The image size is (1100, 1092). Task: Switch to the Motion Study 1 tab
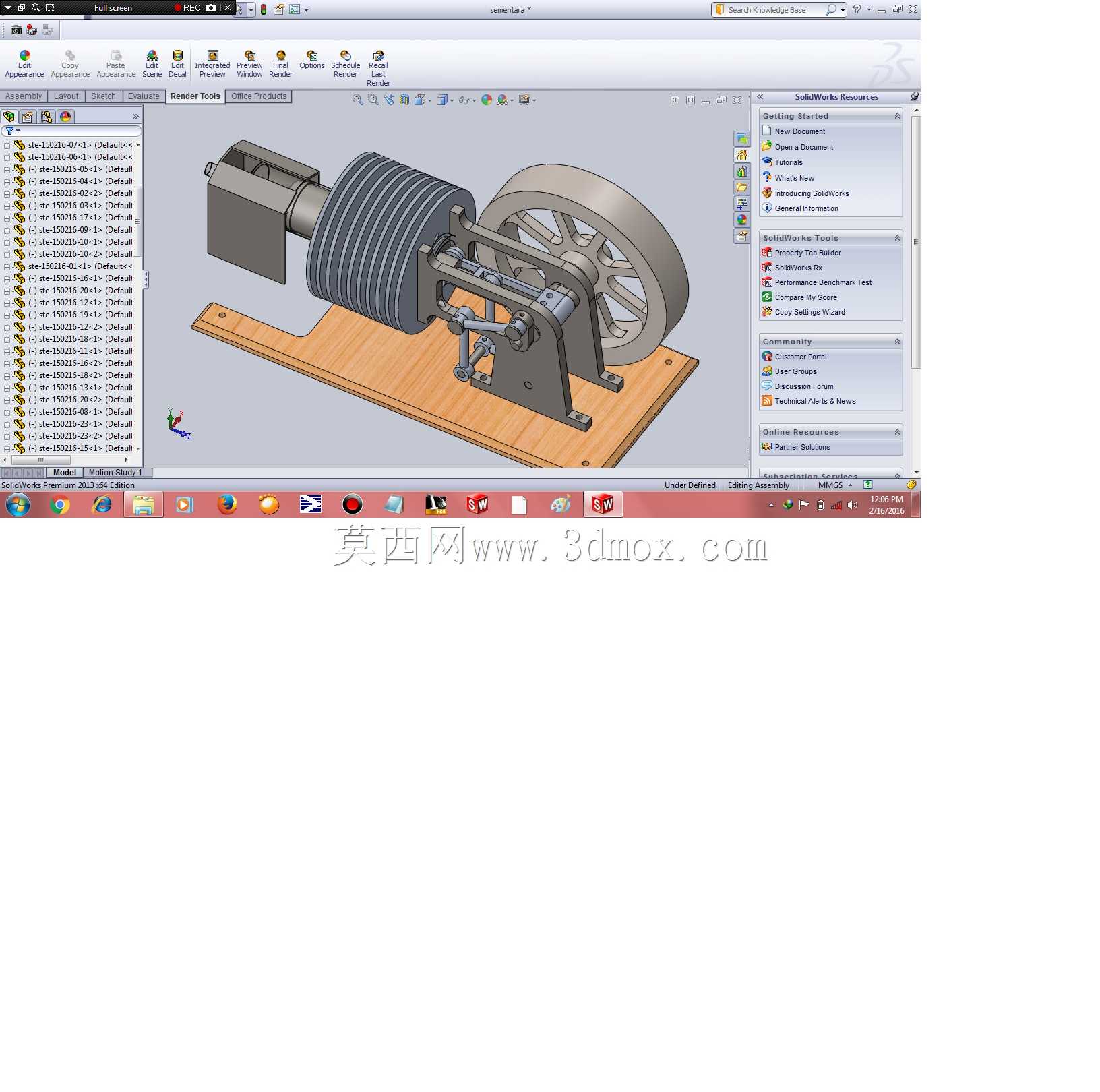coord(115,473)
